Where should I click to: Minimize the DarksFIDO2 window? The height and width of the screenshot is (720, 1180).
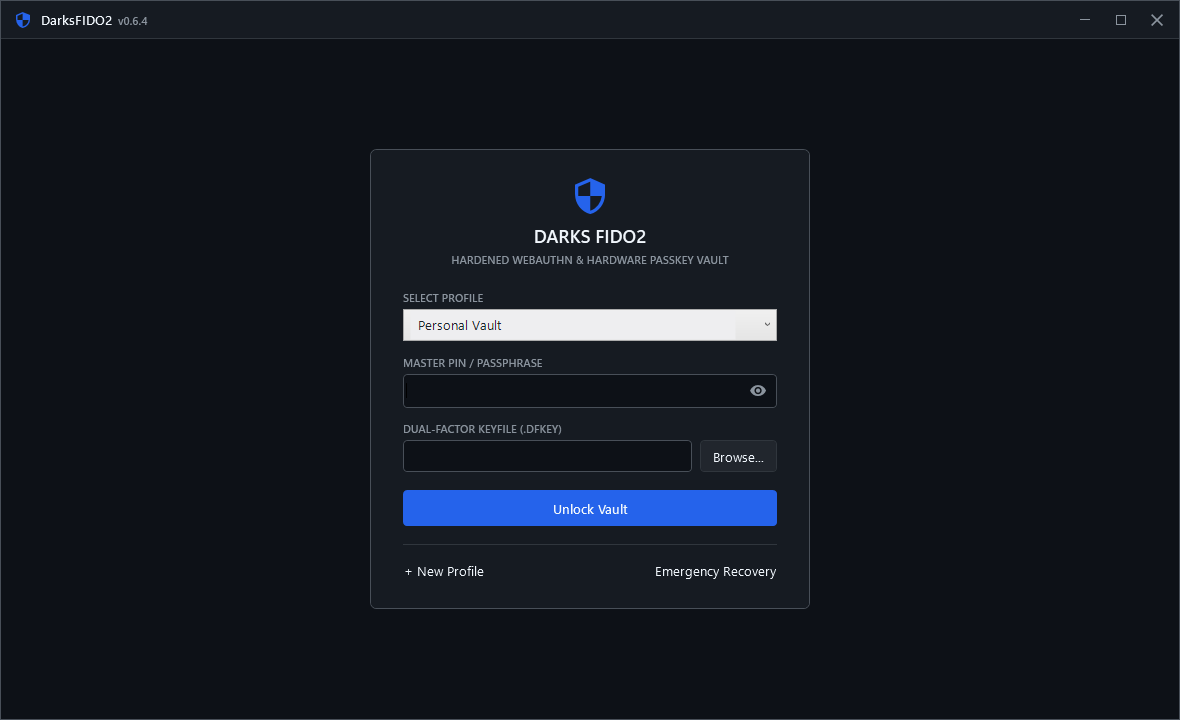pyautogui.click(x=1085, y=20)
